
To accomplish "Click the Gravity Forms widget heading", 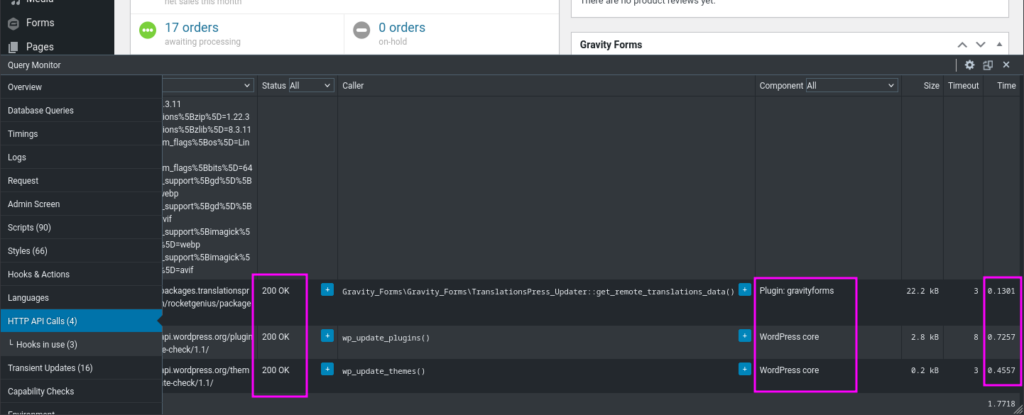I will [x=611, y=44].
